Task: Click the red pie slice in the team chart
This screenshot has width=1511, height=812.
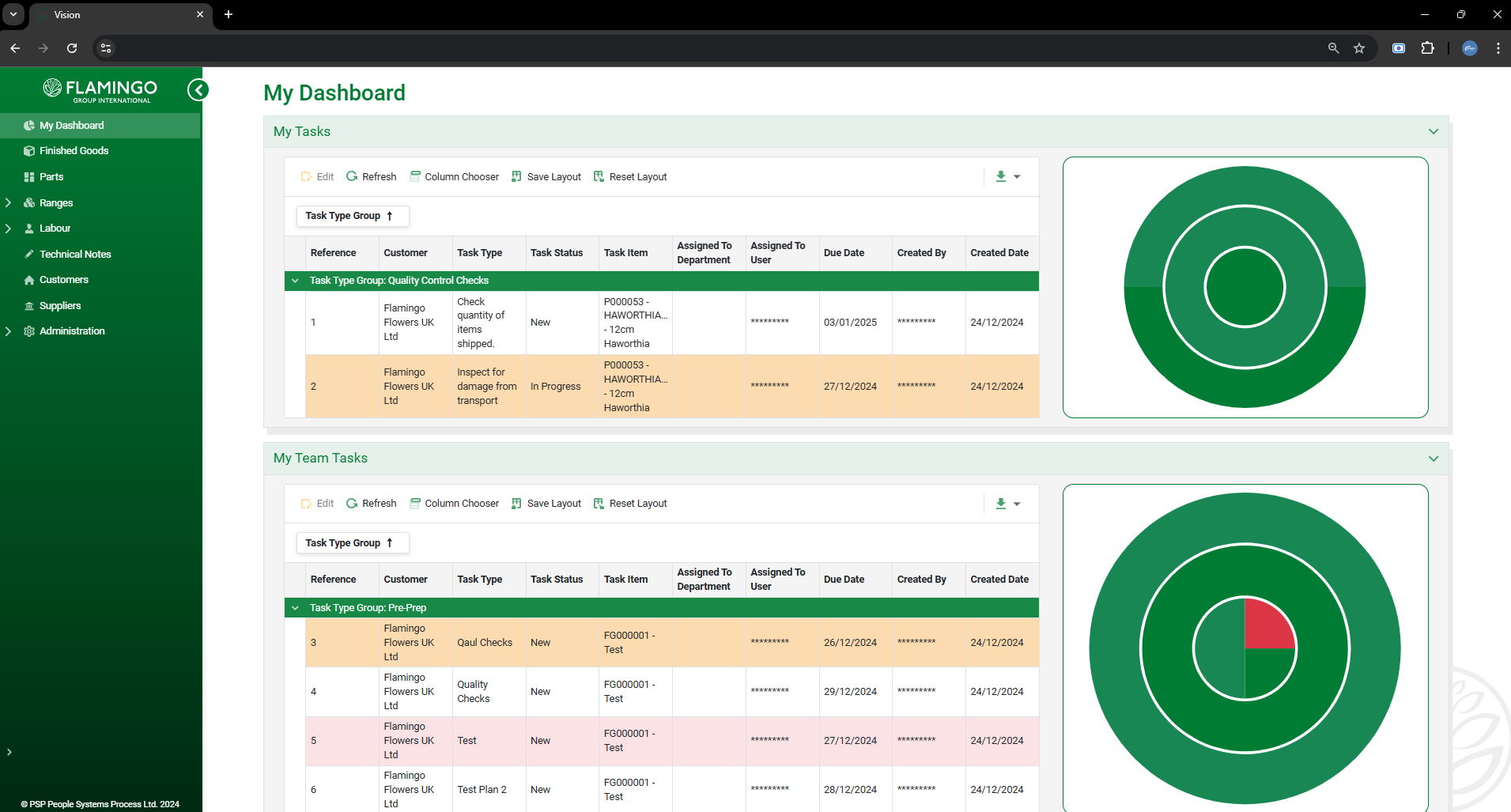Action: [1266, 626]
